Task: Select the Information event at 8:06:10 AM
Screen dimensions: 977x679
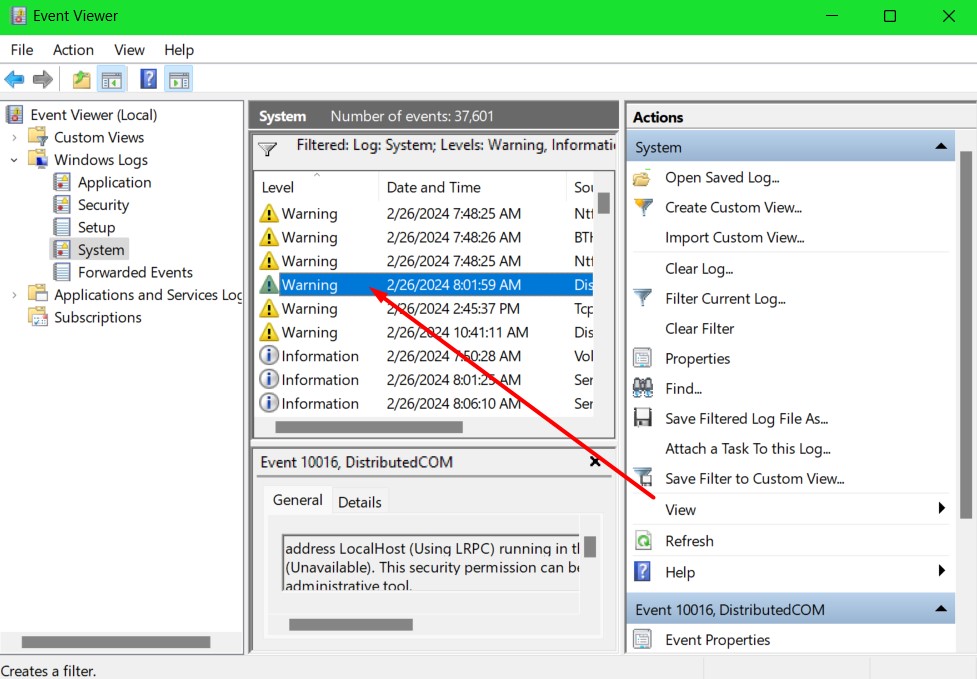Action: click(425, 404)
